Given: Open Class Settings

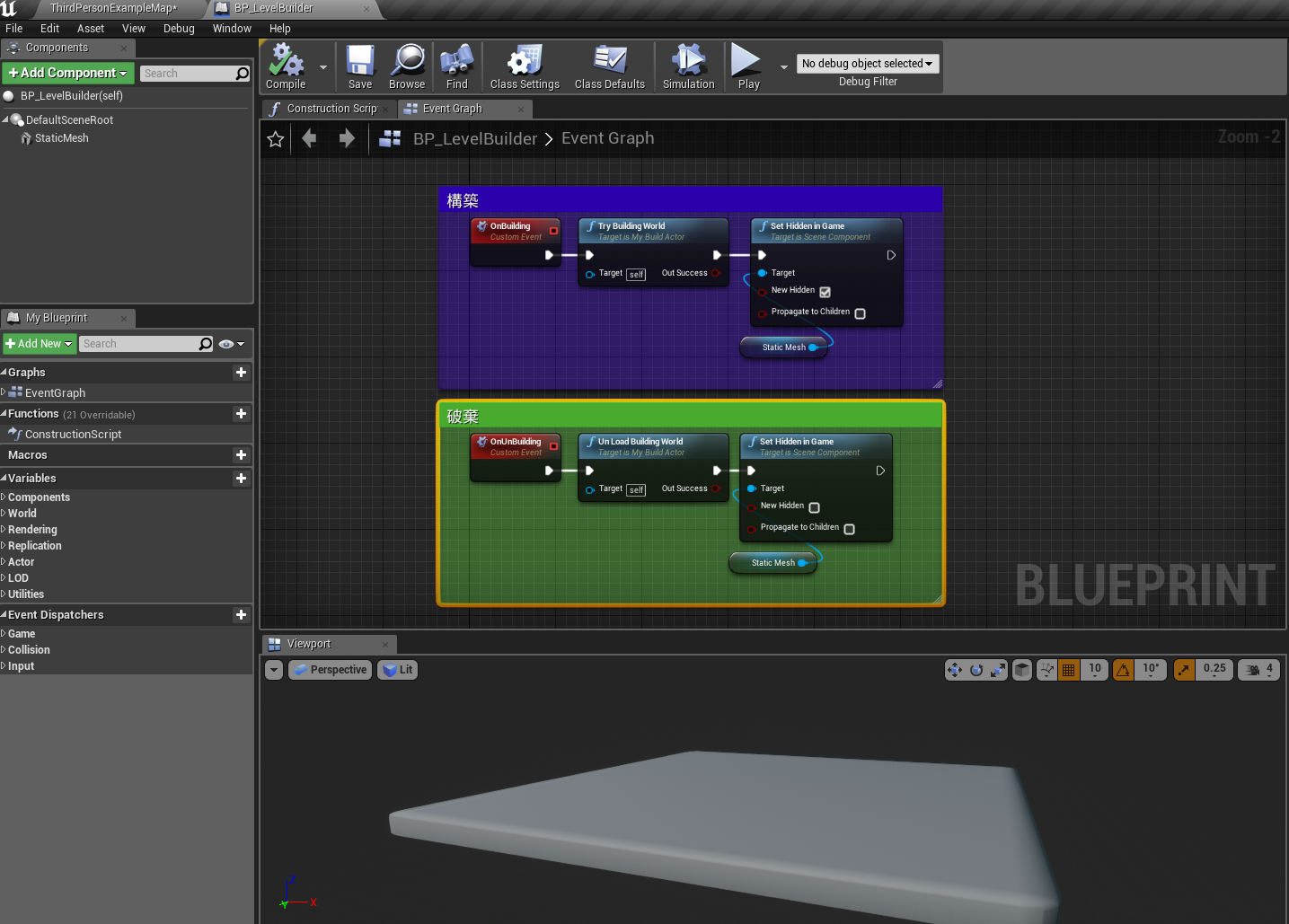Looking at the screenshot, I should click(x=524, y=66).
